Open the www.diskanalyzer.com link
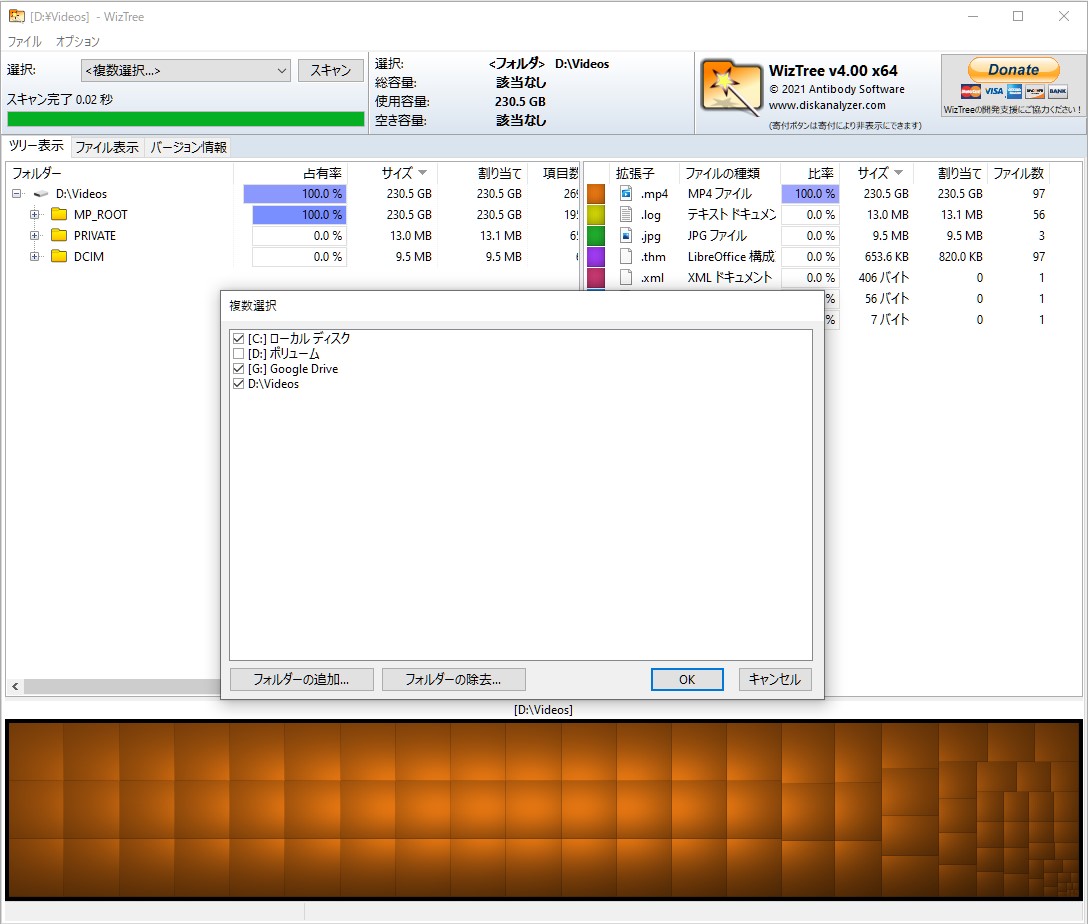 coord(826,105)
